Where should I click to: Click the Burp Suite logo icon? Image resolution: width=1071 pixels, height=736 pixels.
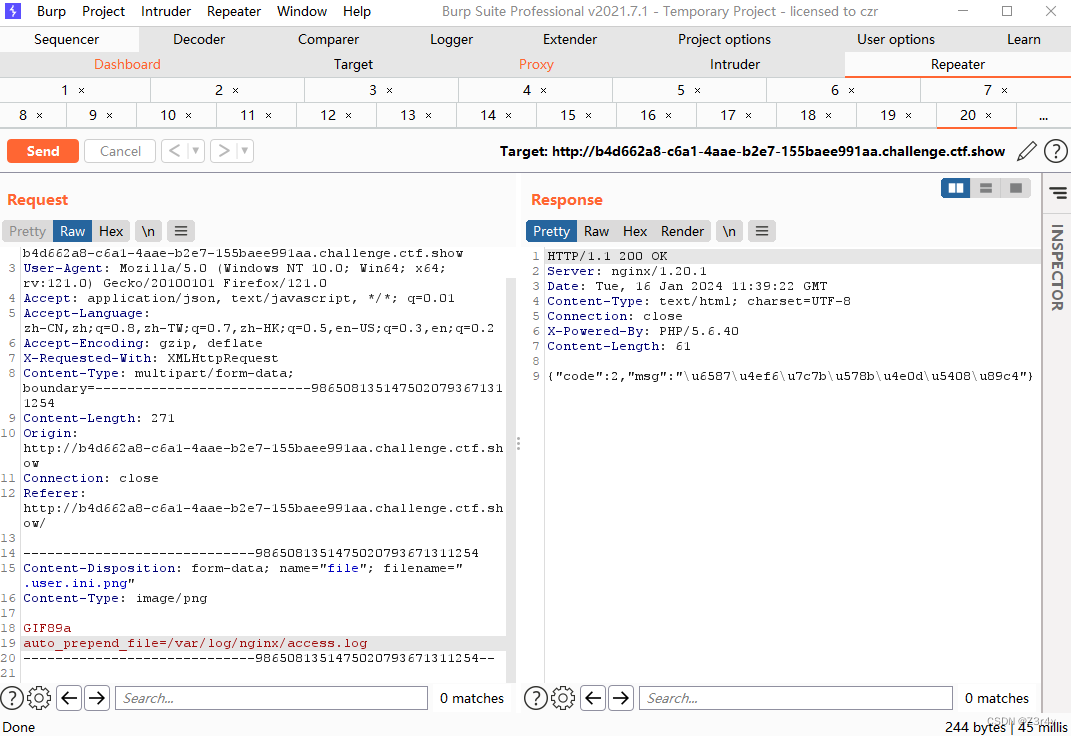(12, 11)
